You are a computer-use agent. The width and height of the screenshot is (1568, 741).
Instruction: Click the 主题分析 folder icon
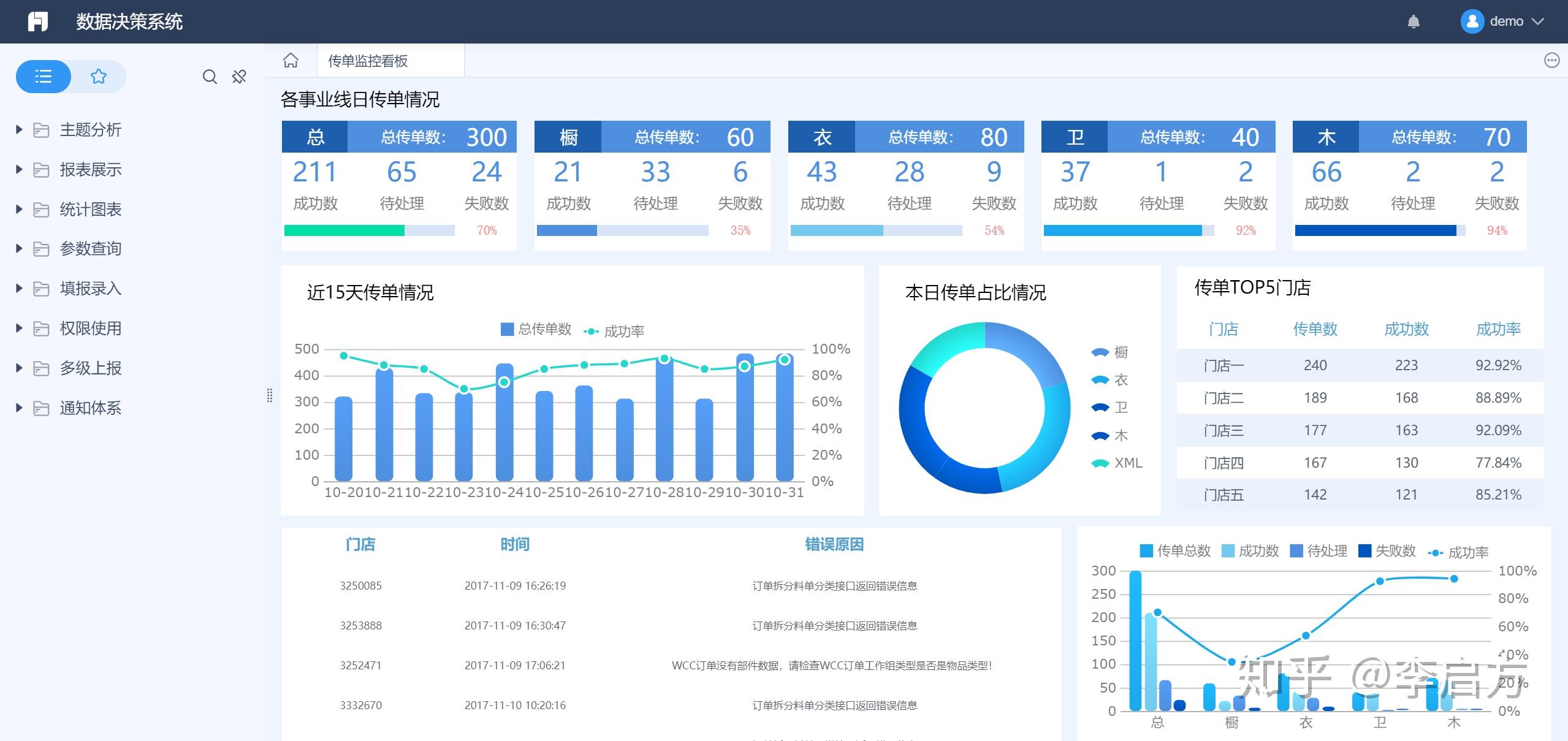point(41,130)
